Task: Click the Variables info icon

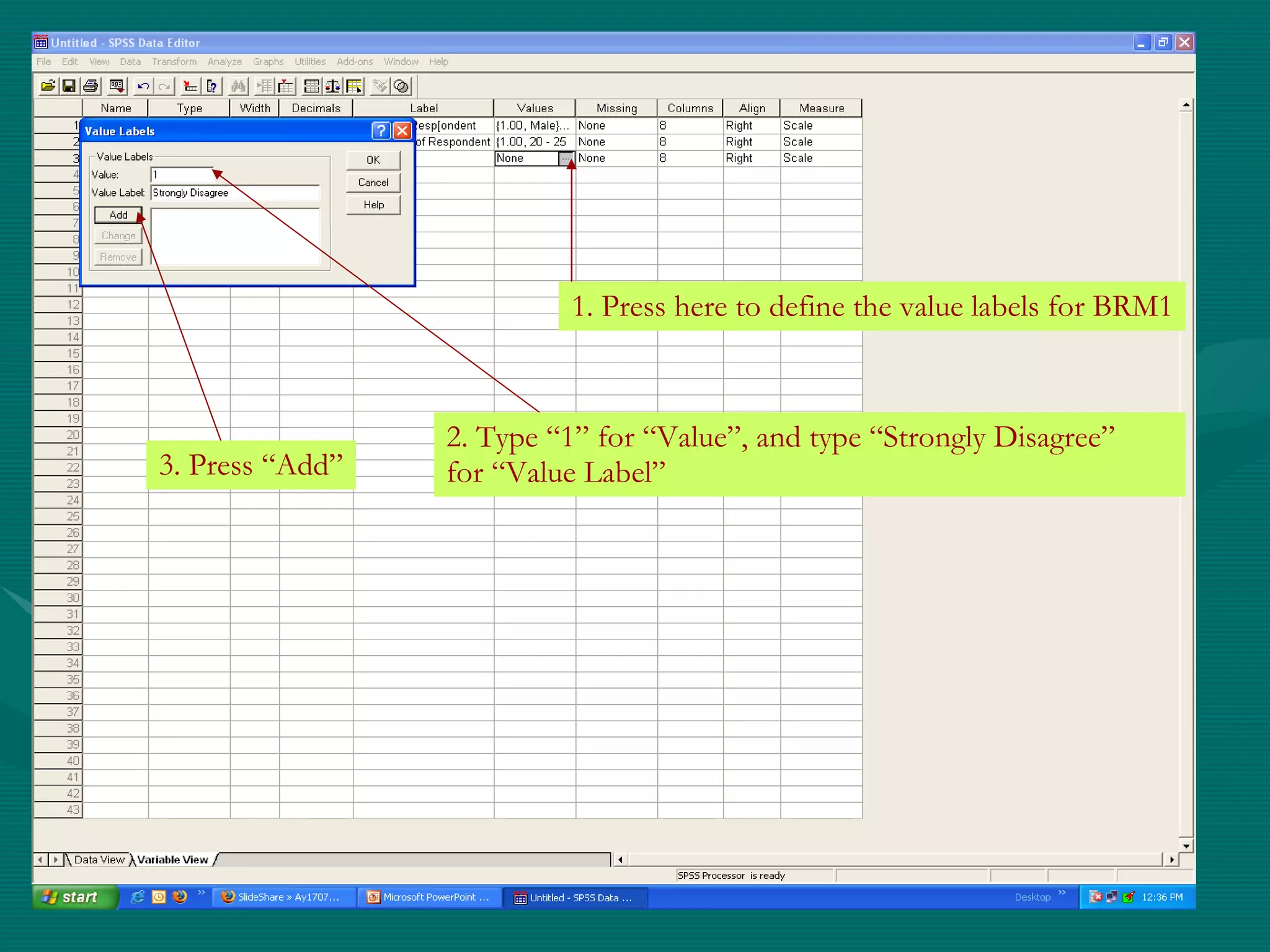Action: point(212,86)
